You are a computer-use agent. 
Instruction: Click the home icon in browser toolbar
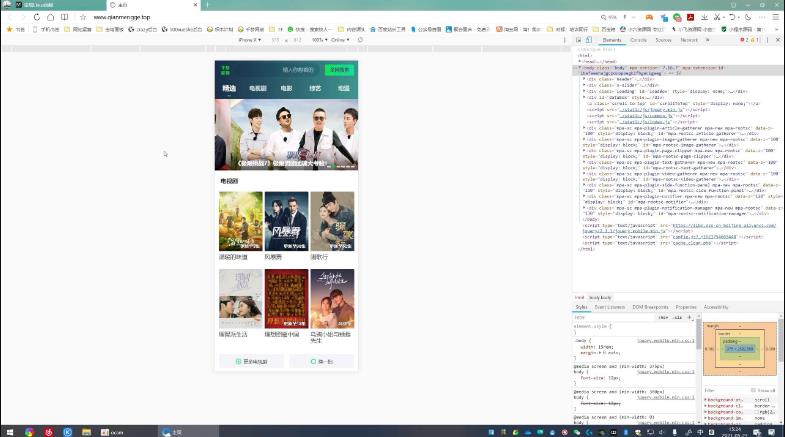coord(50,17)
